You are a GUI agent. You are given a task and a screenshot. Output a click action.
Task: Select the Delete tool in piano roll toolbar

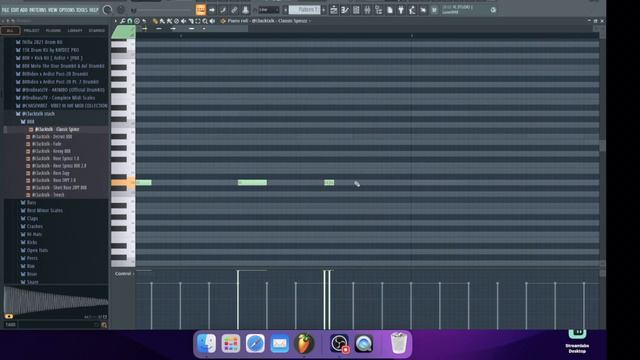point(176,21)
